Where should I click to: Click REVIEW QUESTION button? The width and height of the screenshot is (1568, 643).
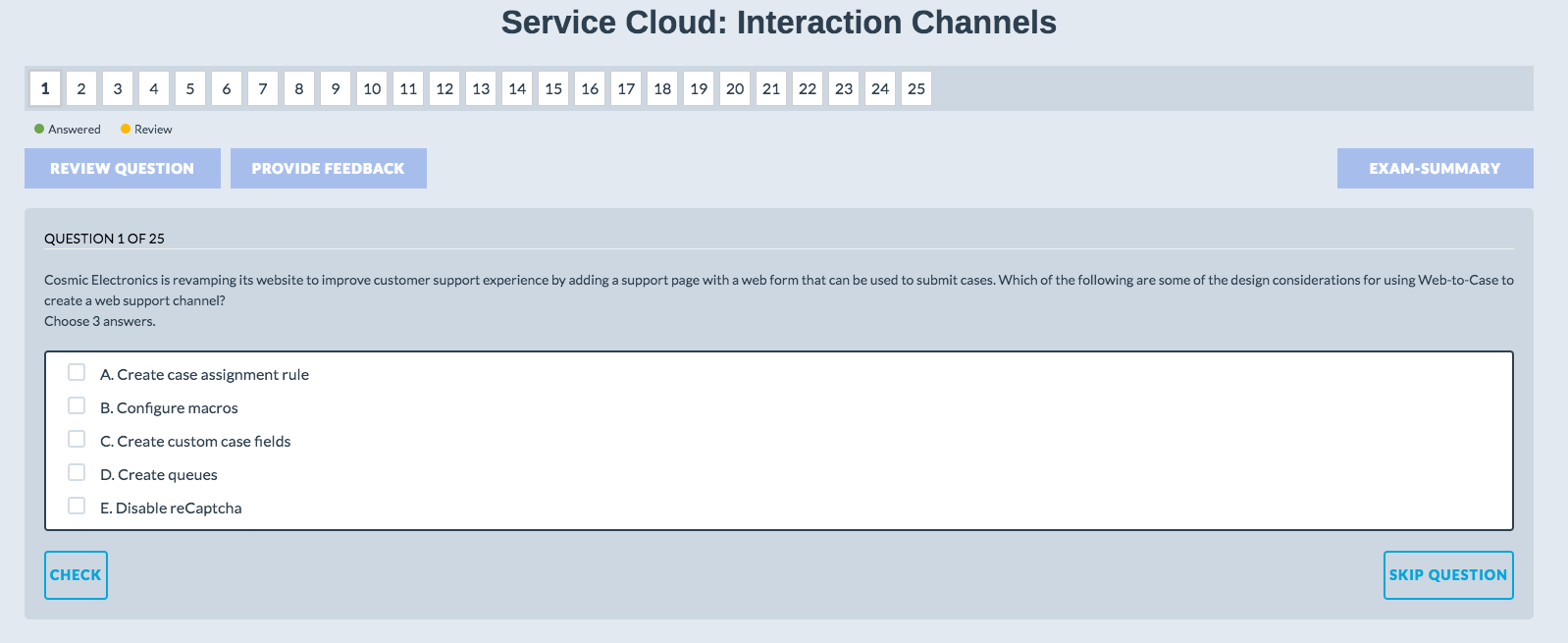123,168
